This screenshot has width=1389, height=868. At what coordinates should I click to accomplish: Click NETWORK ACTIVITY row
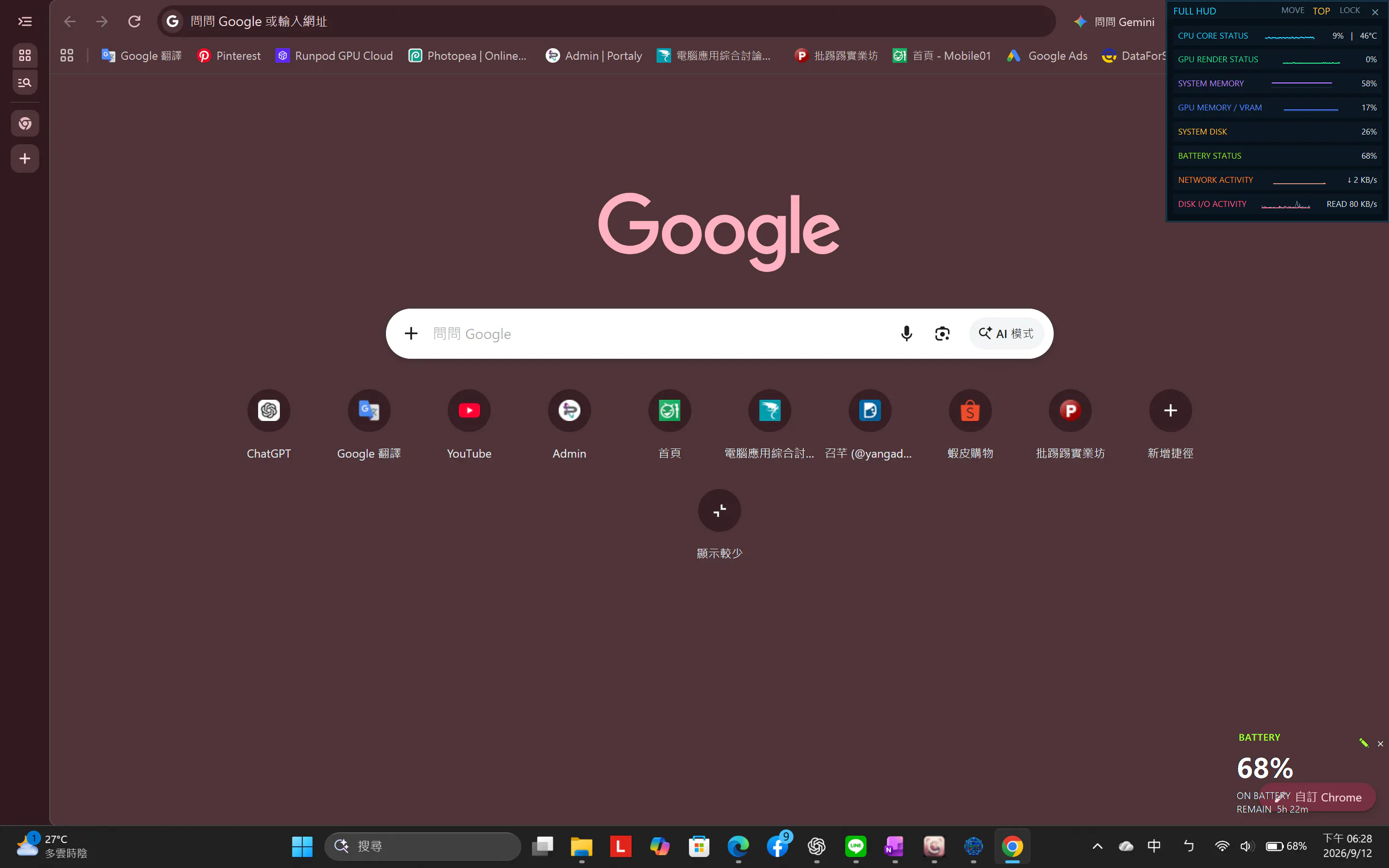click(1277, 180)
